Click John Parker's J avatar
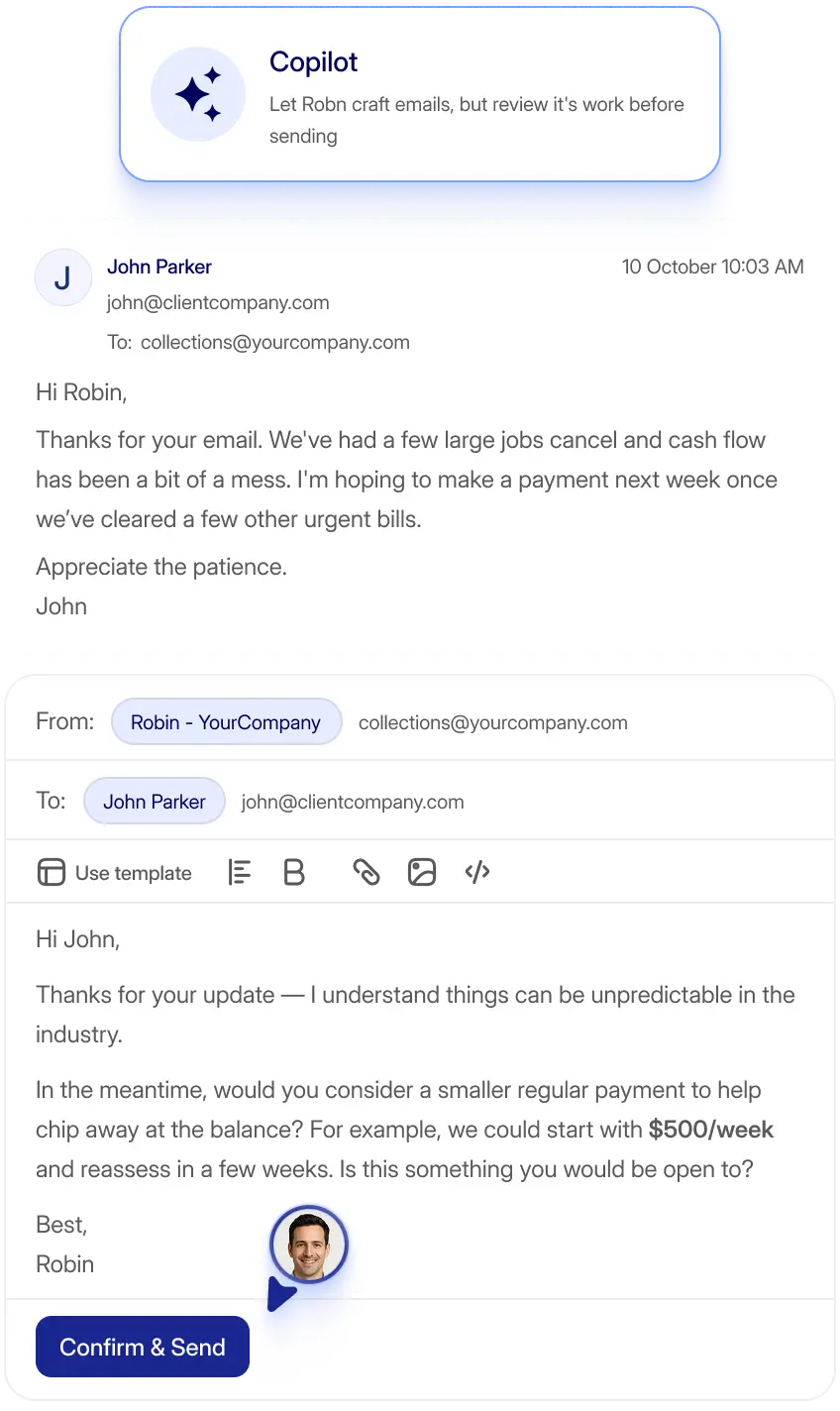 coord(63,277)
